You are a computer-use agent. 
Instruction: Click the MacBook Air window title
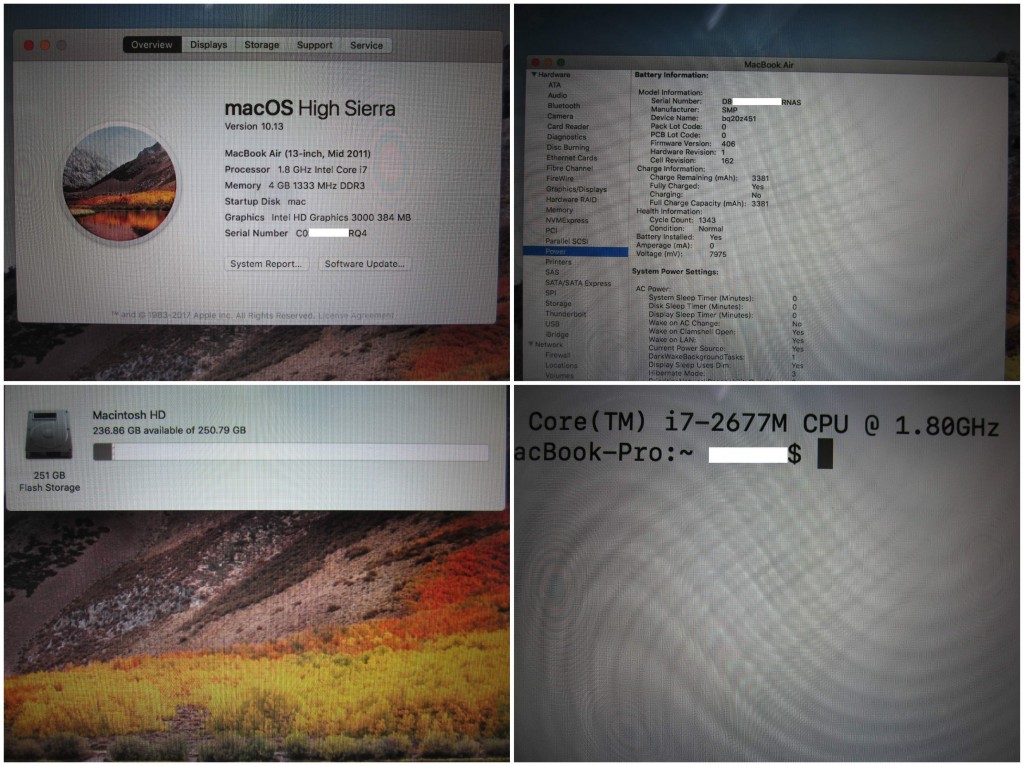point(769,65)
